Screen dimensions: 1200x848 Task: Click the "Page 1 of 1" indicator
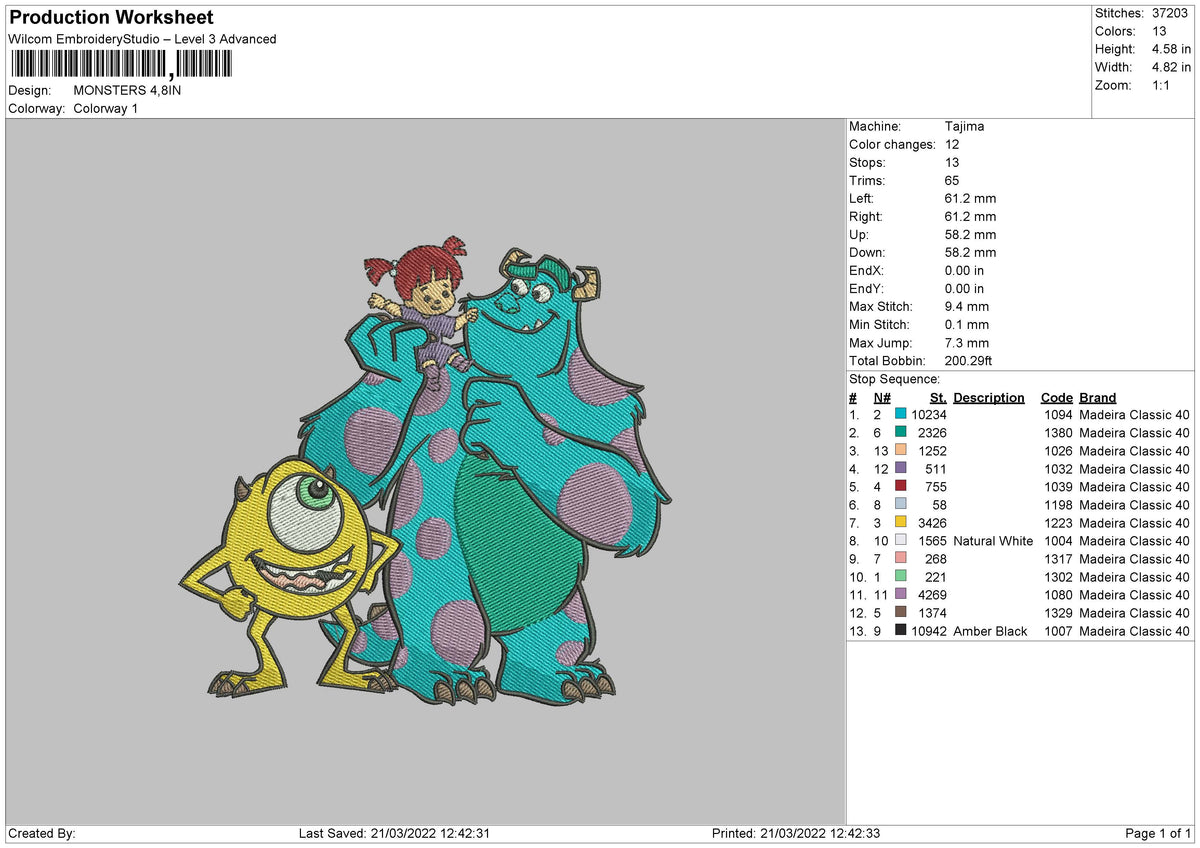click(1158, 833)
